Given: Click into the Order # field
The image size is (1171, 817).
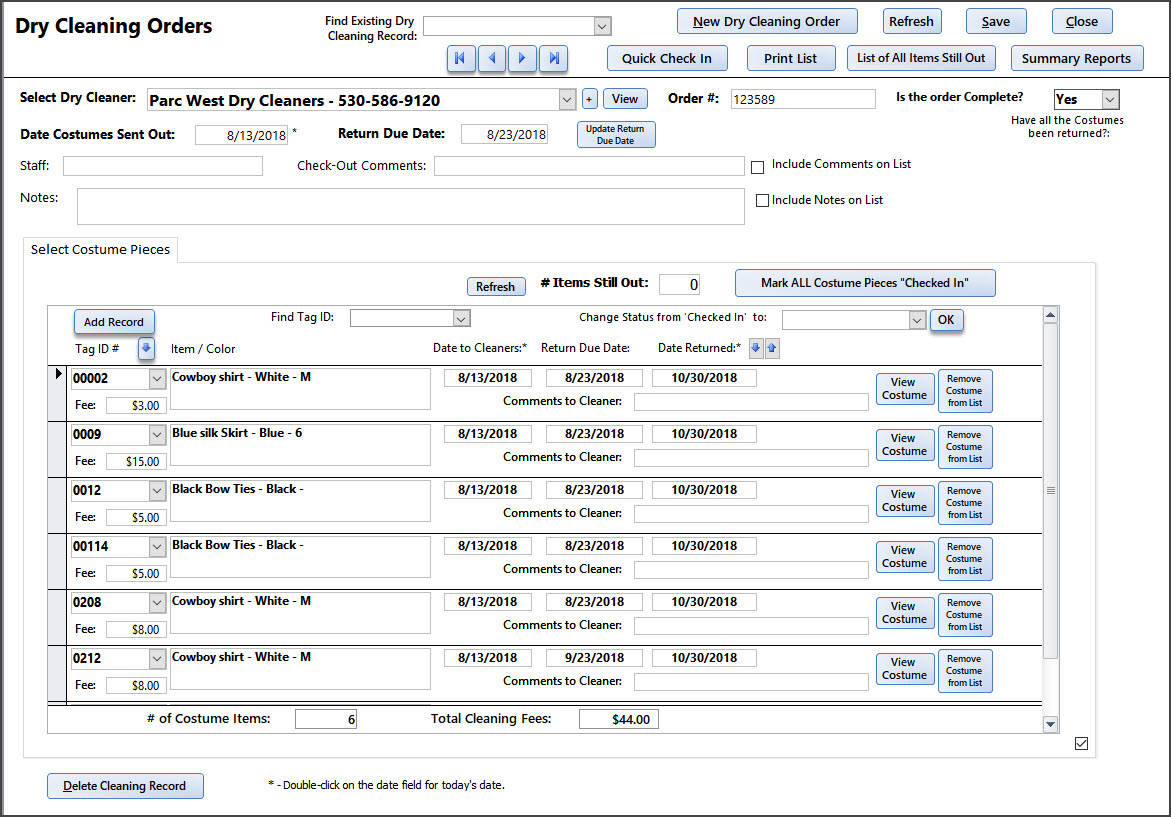Looking at the screenshot, I should click(x=802, y=99).
